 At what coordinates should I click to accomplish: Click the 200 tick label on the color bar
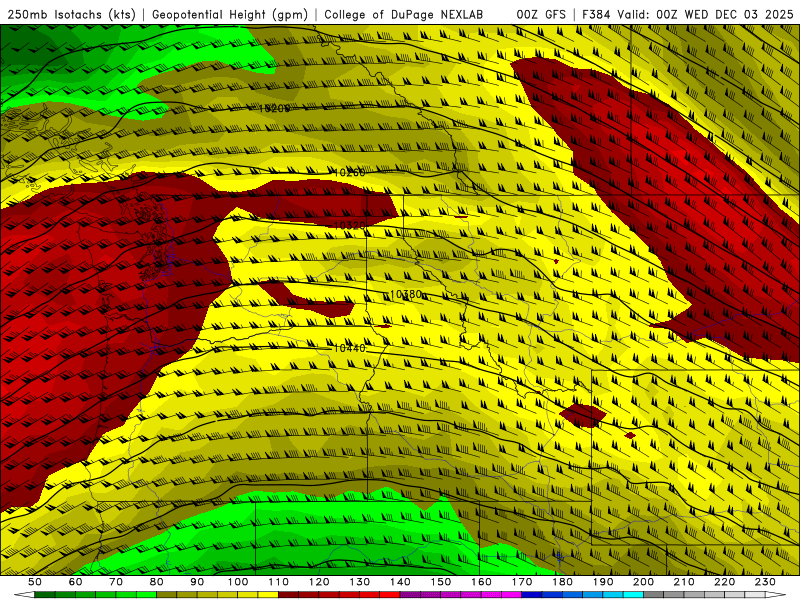click(644, 582)
